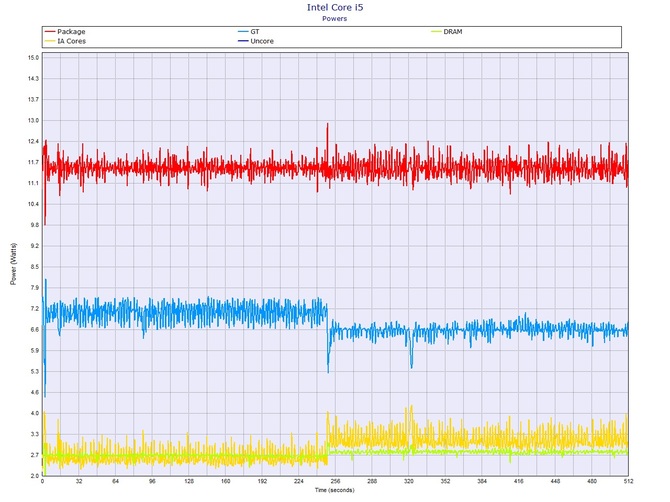This screenshot has height=502, width=670.
Task: Click the Powers subtitle
Action: click(x=335, y=18)
